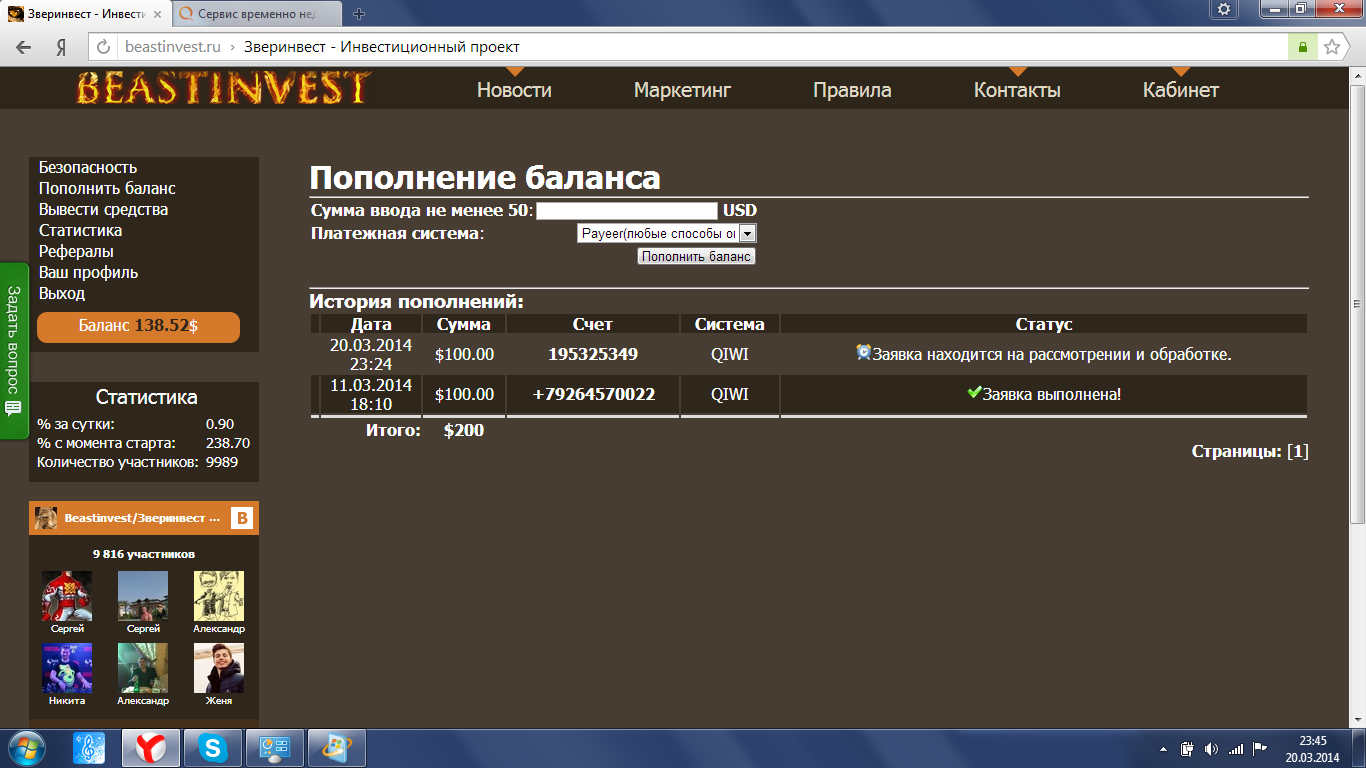Click the orange Баланс 138.52$ button
1366x768 pixels.
pos(138,326)
